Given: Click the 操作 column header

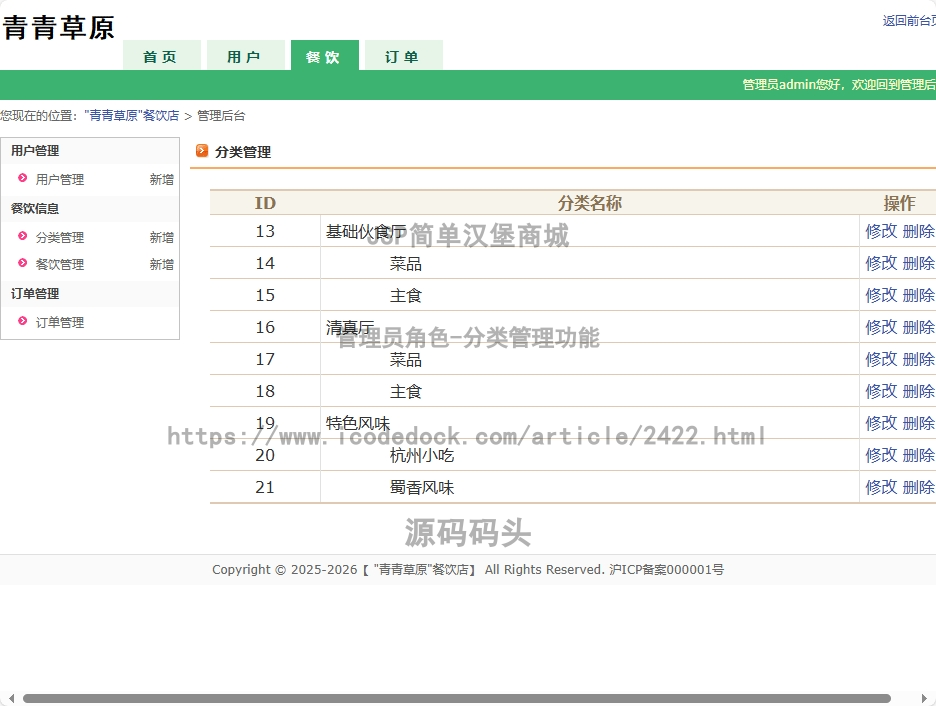Looking at the screenshot, I should [x=899, y=203].
